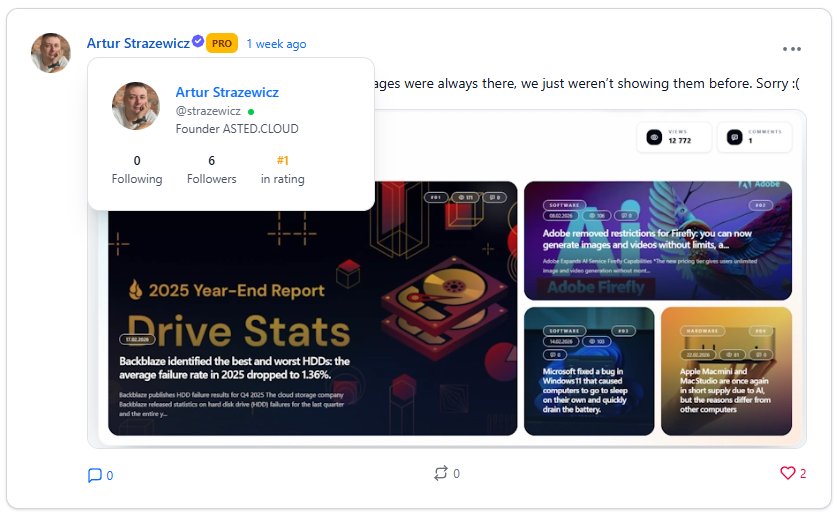Open the three-dots post options menu
The height and width of the screenshot is (518, 838).
pyautogui.click(x=792, y=49)
